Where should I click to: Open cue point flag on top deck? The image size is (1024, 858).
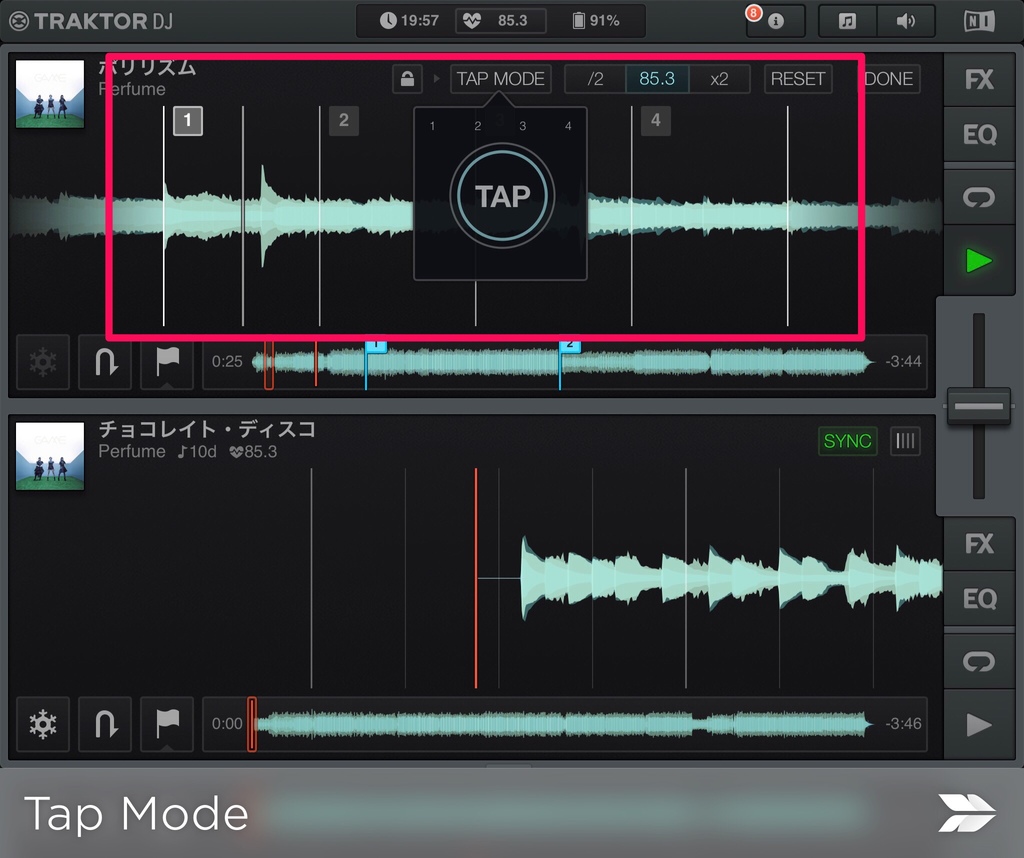167,362
